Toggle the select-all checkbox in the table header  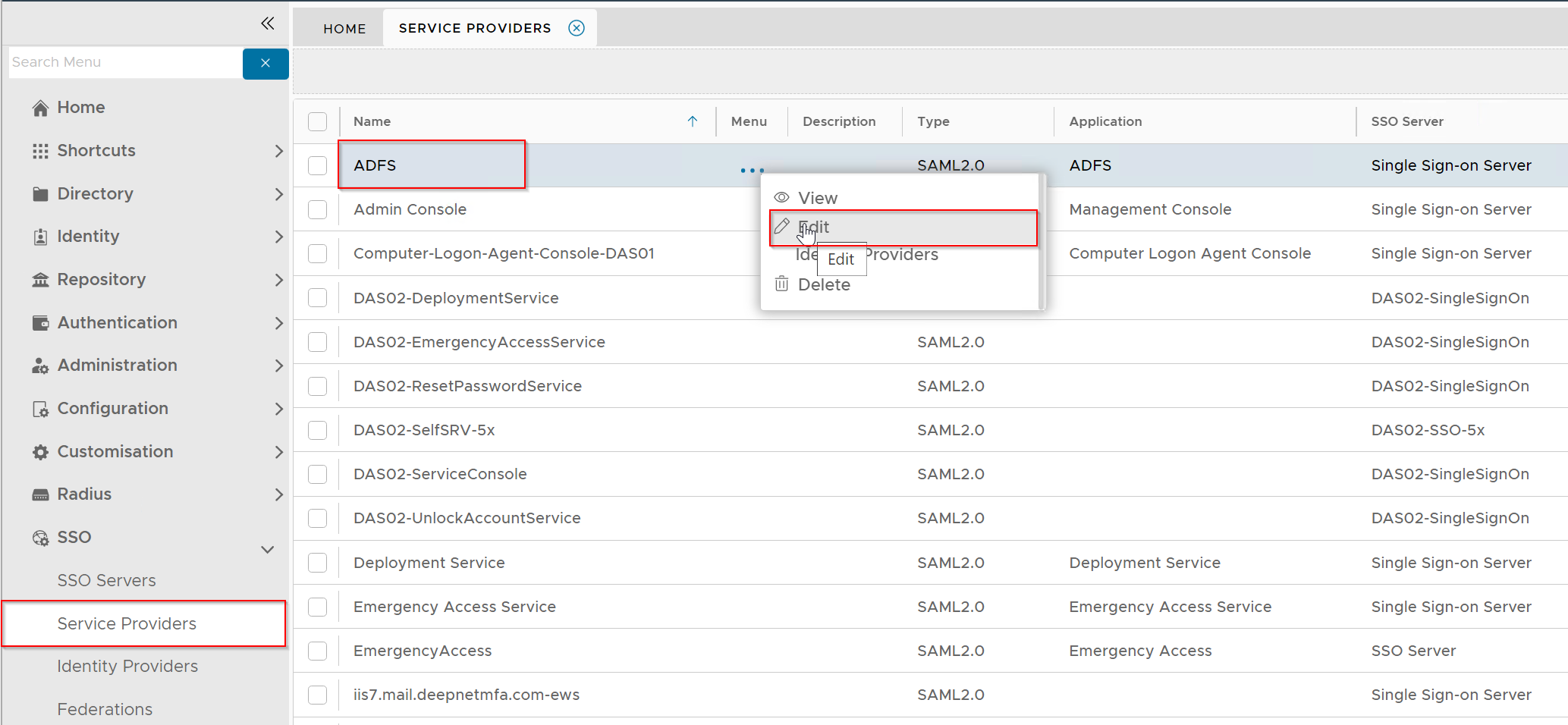point(317,121)
